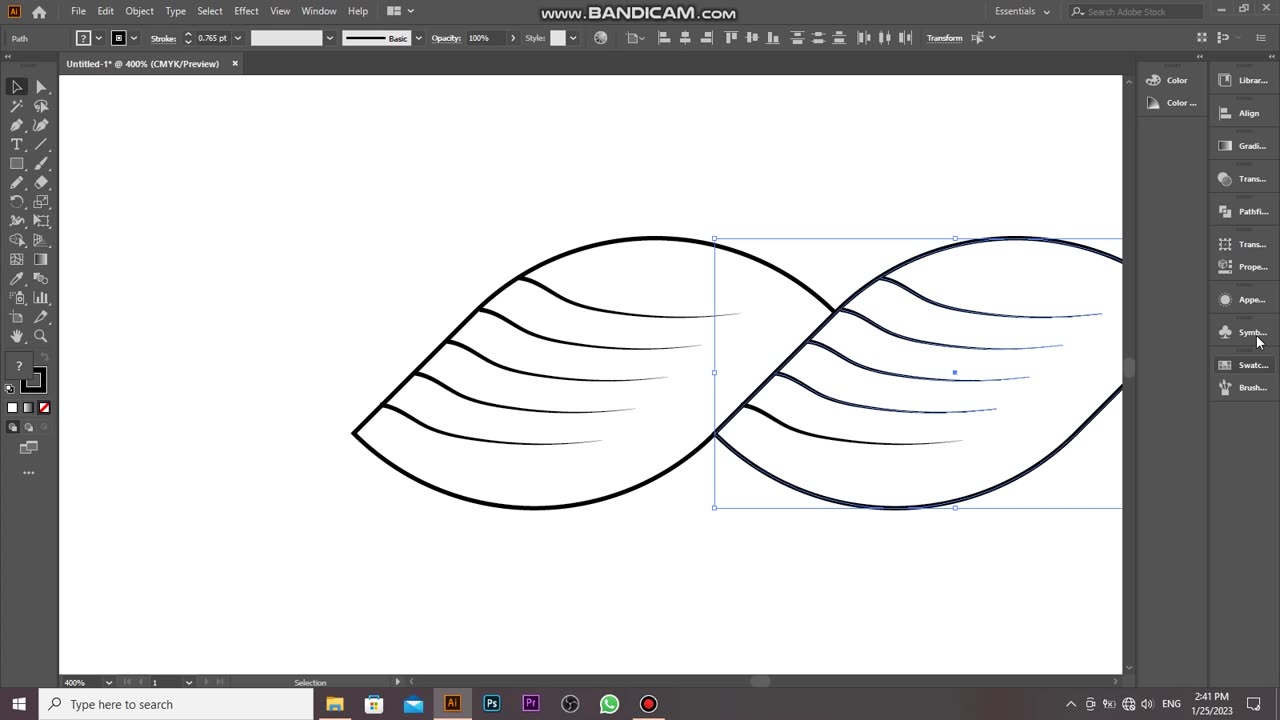Enable Draw Normal mode
1280x720 pixels.
coord(12,427)
